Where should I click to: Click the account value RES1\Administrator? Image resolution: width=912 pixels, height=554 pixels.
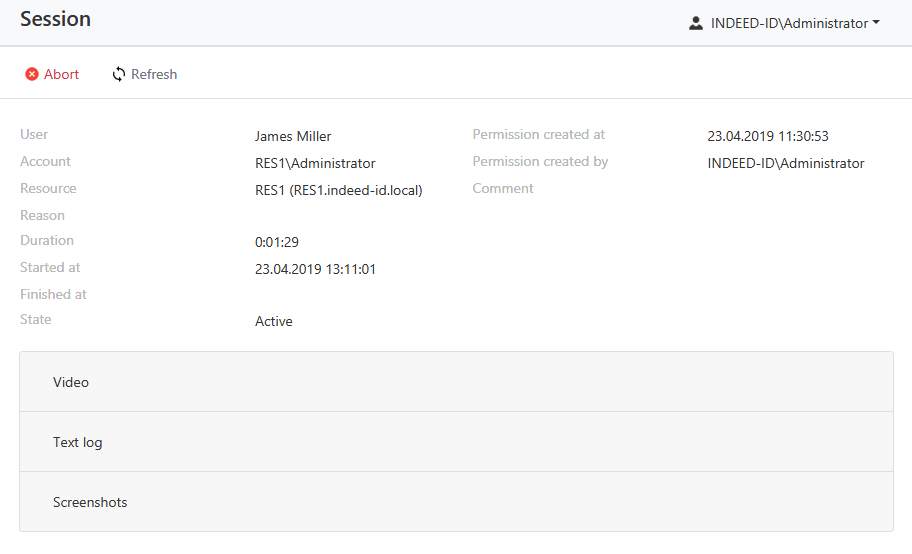(315, 163)
